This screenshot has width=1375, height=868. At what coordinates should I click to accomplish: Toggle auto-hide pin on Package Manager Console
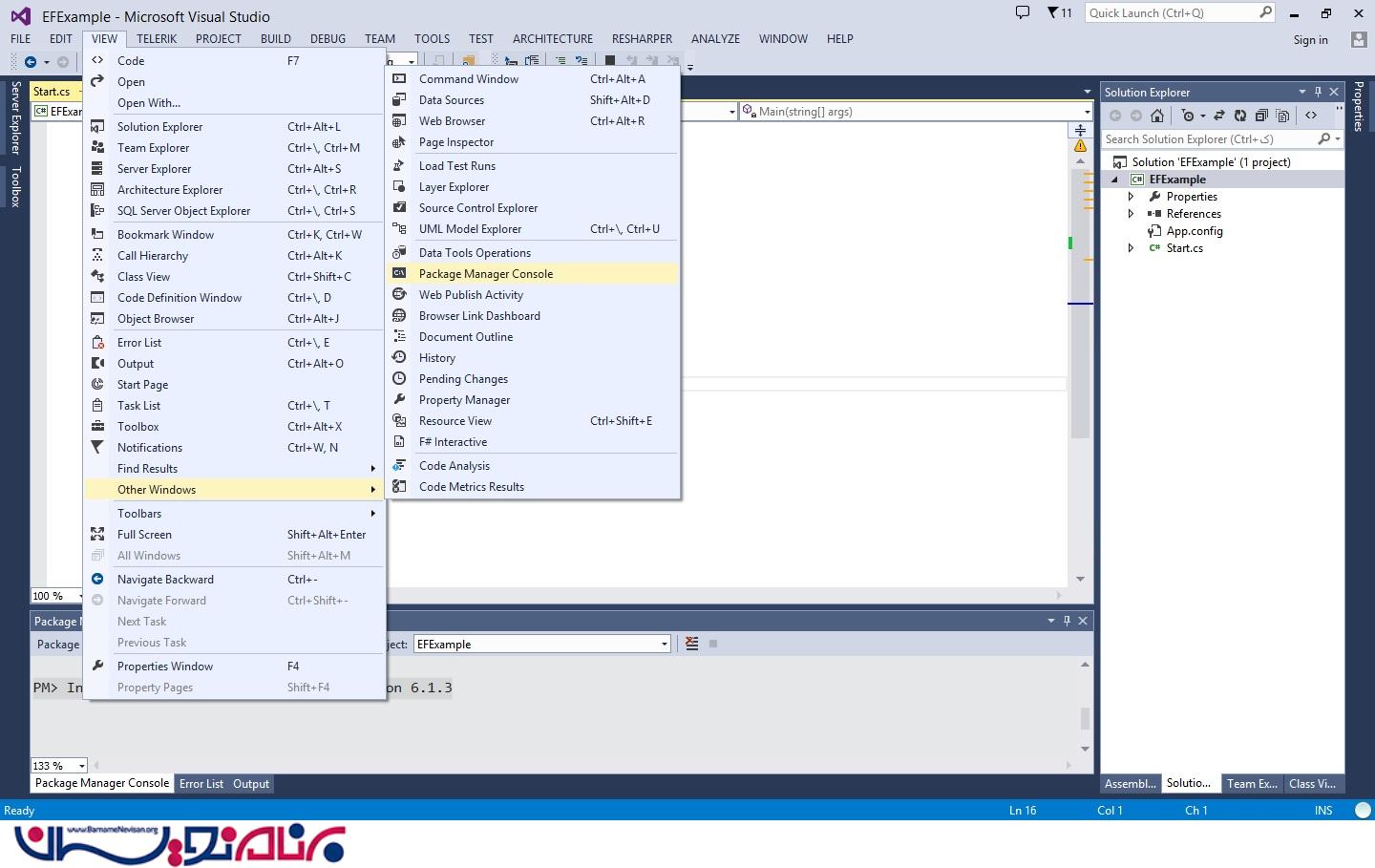[1067, 621]
